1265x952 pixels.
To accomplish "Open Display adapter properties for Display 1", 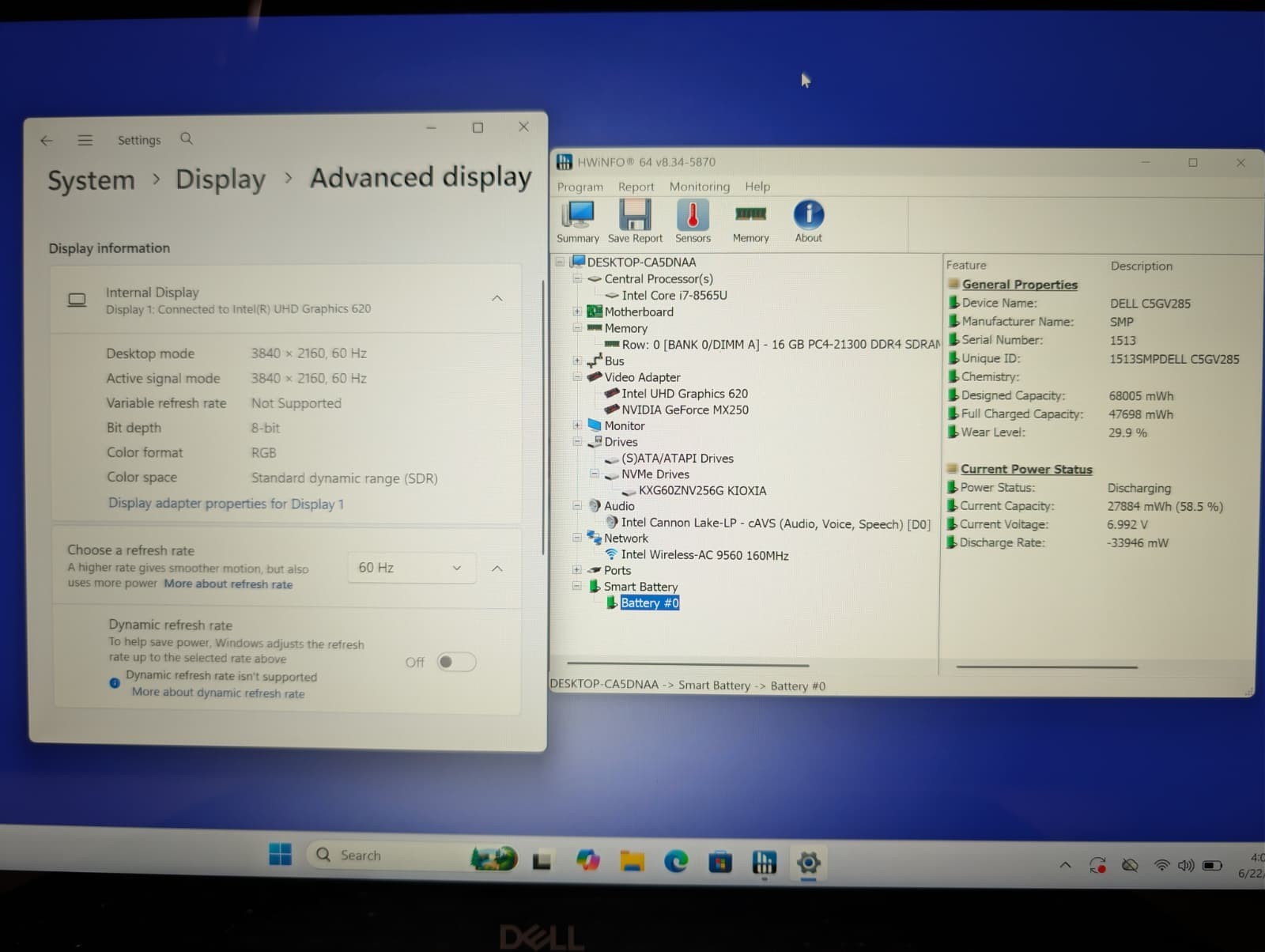I will 226,504.
